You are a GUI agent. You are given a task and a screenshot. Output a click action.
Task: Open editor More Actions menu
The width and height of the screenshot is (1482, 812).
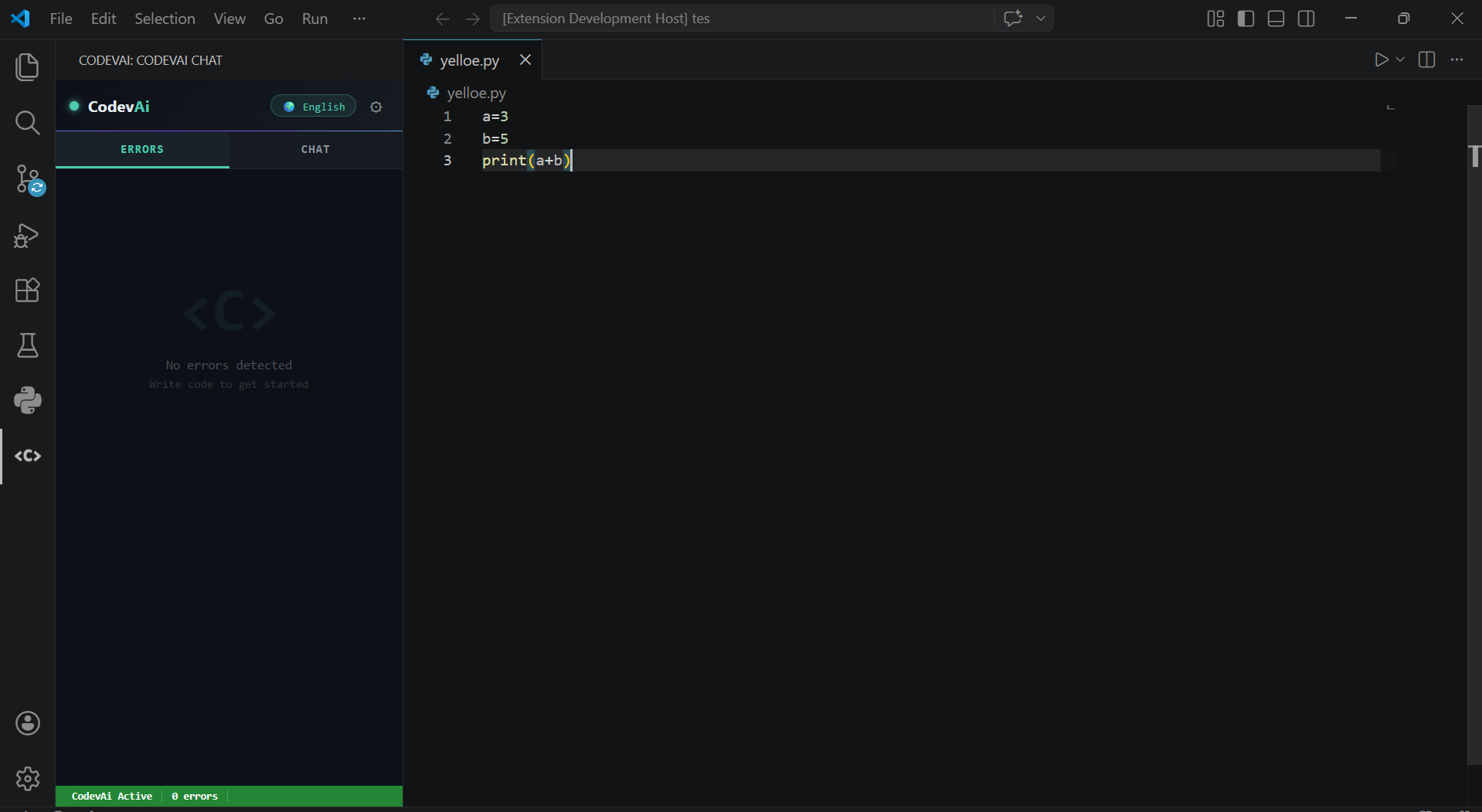point(1457,59)
